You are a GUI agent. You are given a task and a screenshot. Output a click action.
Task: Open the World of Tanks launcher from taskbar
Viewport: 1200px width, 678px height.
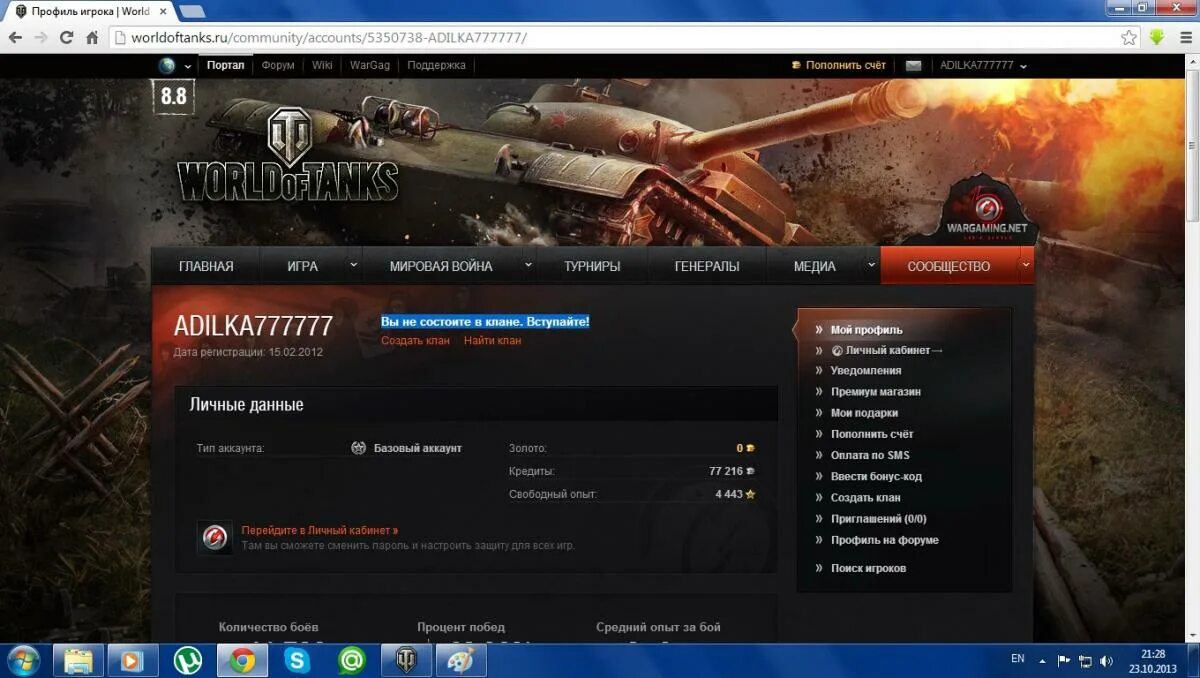click(x=406, y=661)
